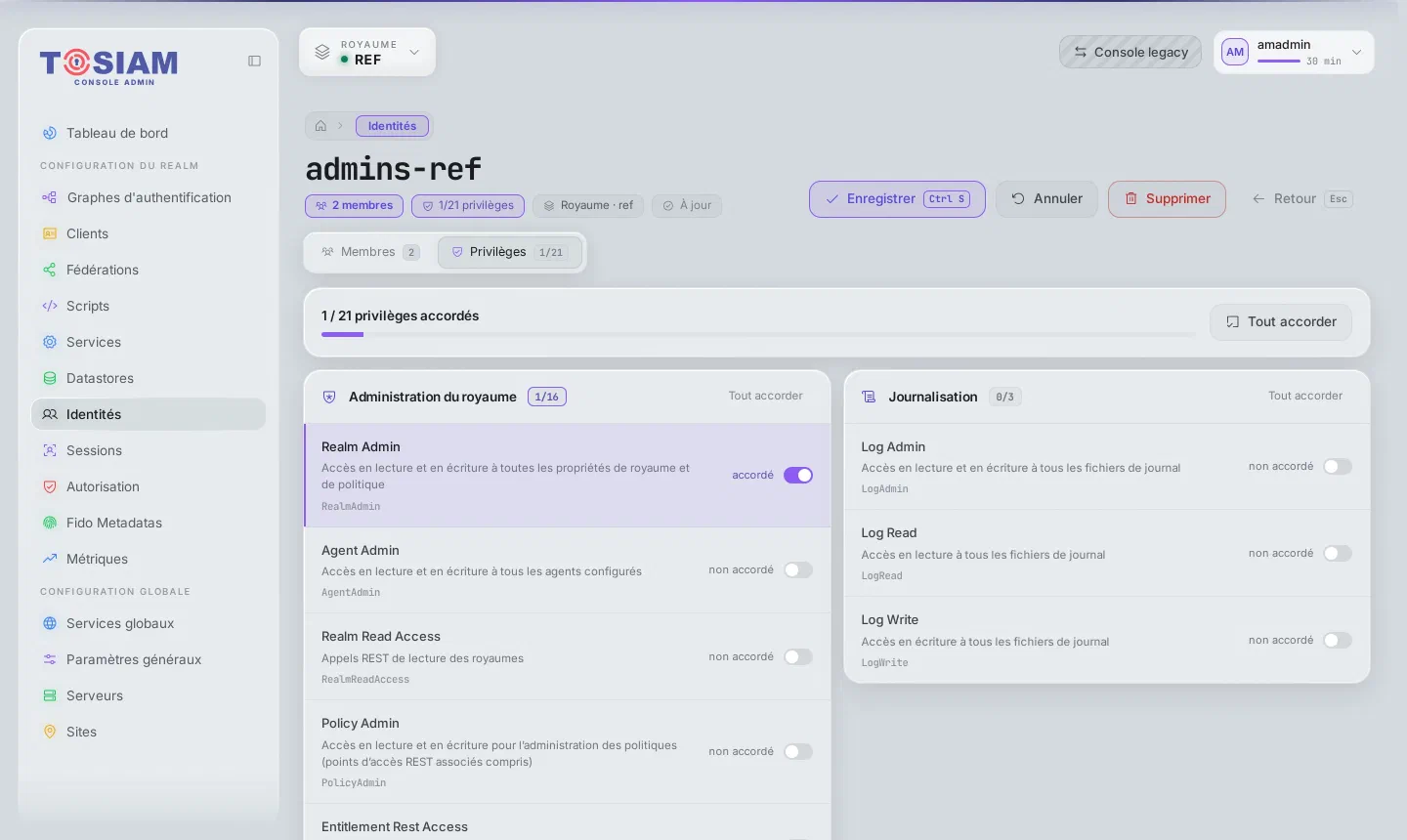
Task: Switch to the Membres tab
Action: coord(370,252)
